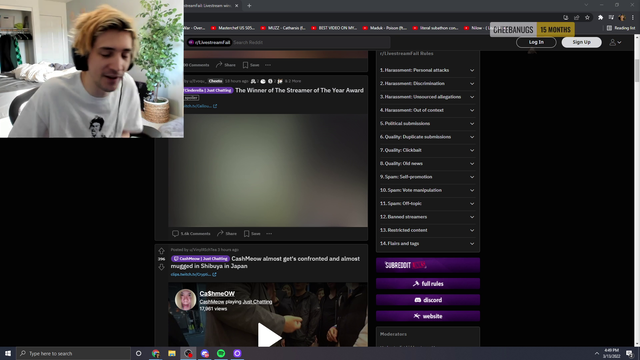Click the taskbar search box
The width and height of the screenshot is (640, 360).
coord(73,353)
